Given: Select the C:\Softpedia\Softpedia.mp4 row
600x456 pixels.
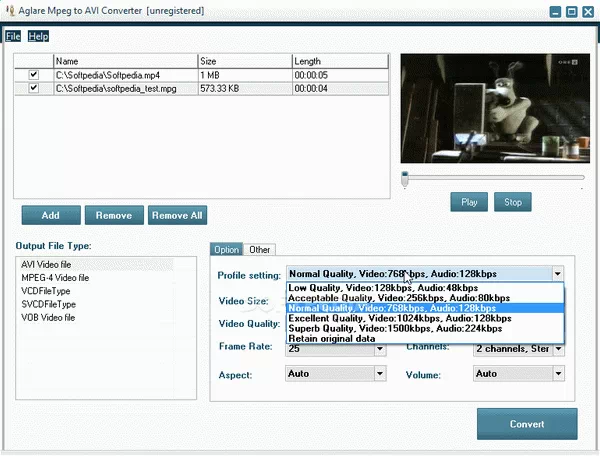Looking at the screenshot, I should [201, 75].
